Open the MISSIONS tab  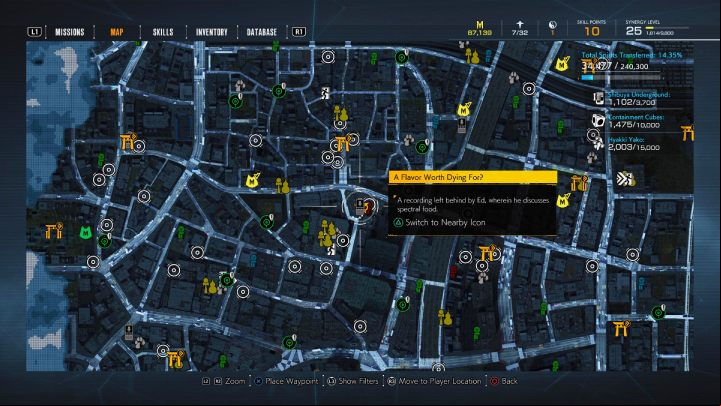[x=69, y=32]
